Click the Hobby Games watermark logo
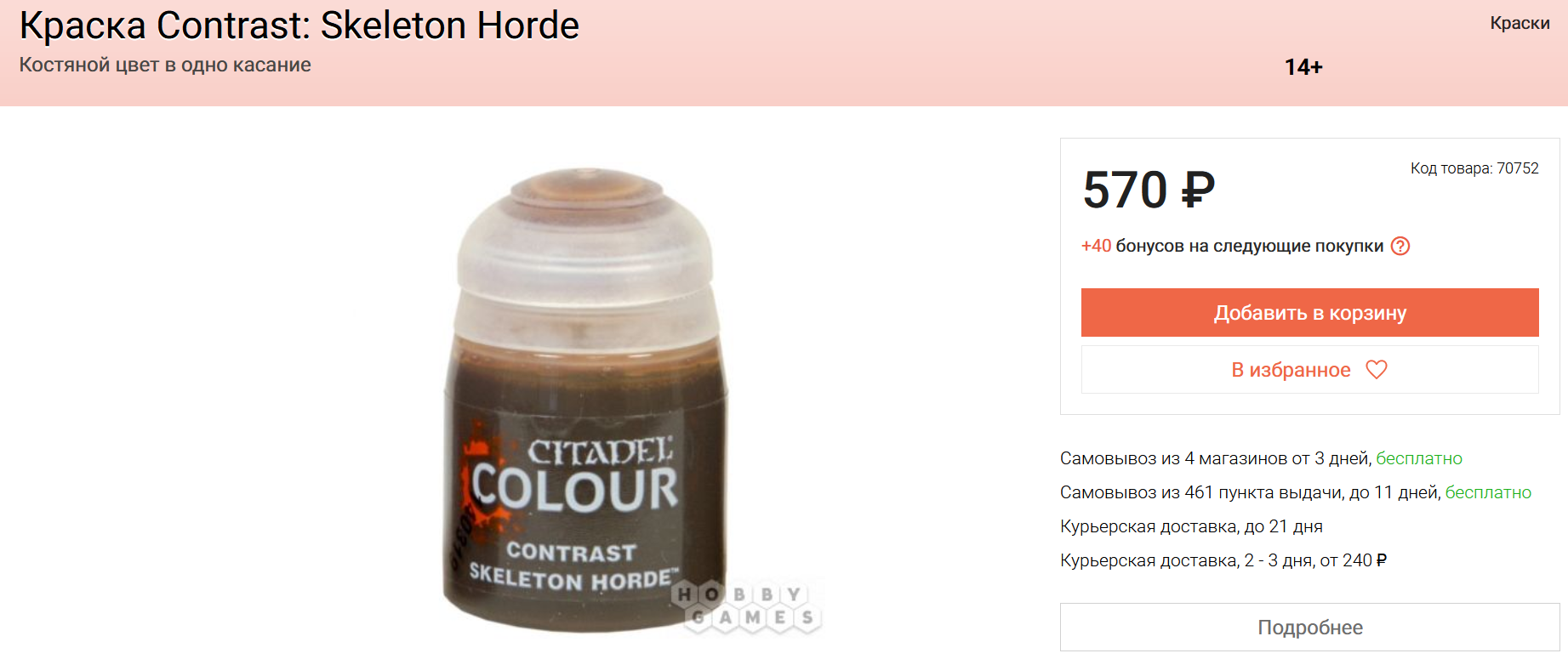Screen dimensions: 1568x659 (x=747, y=605)
